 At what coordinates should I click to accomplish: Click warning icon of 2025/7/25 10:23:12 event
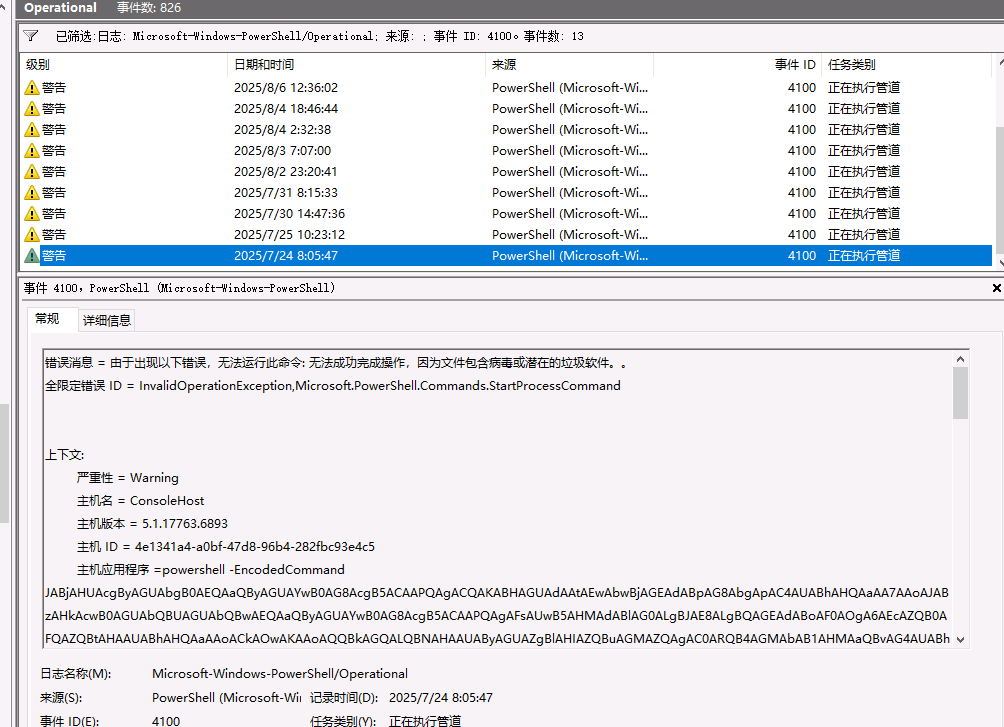32,235
